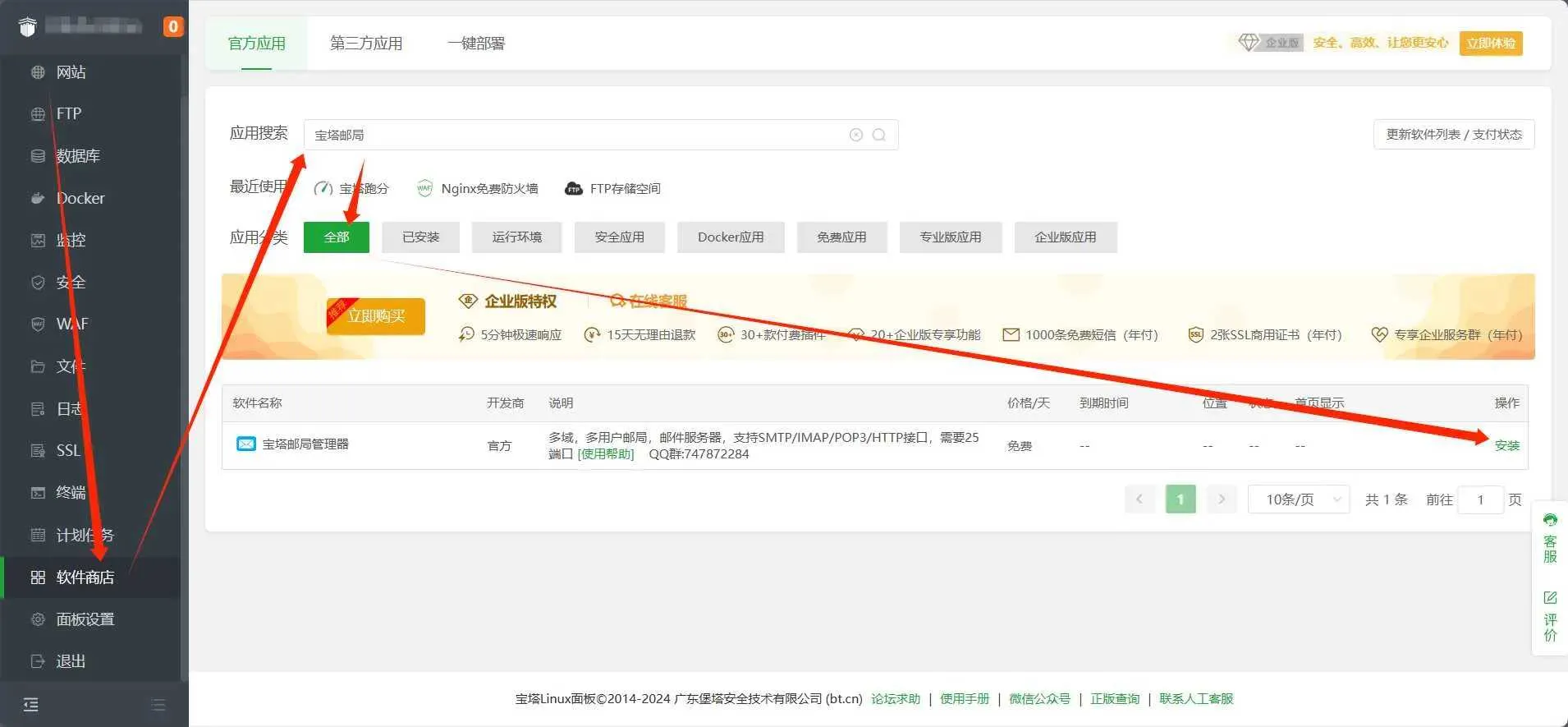Open the SSL certificate icon
The height and width of the screenshot is (727, 1568).
[38, 450]
